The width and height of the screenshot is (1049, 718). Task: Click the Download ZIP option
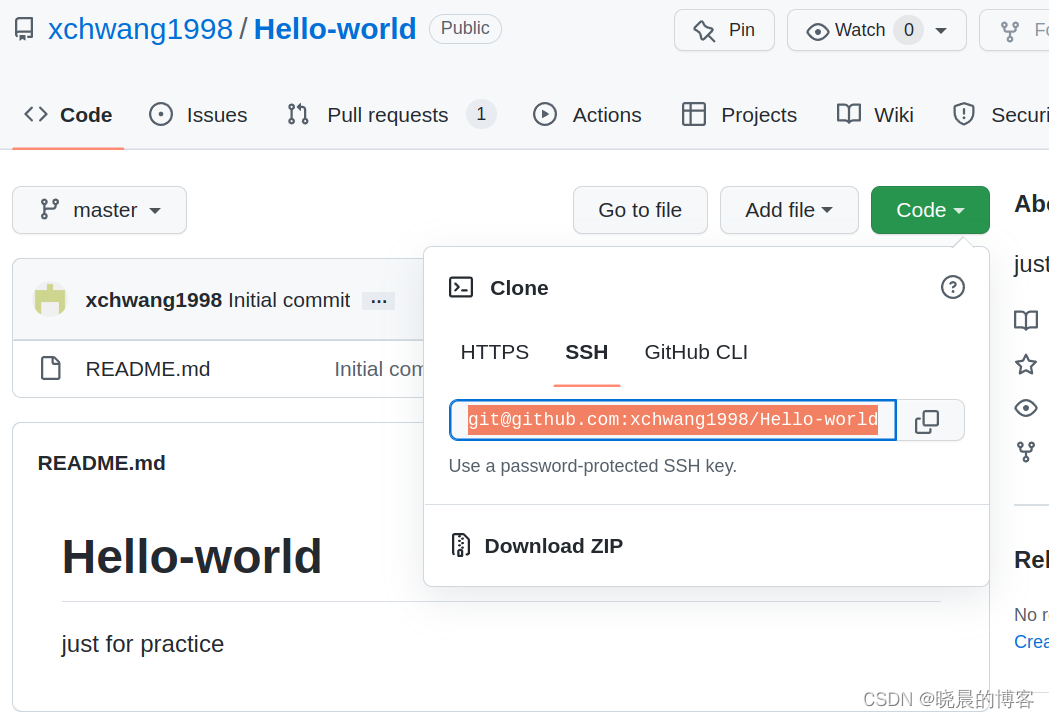(x=553, y=546)
